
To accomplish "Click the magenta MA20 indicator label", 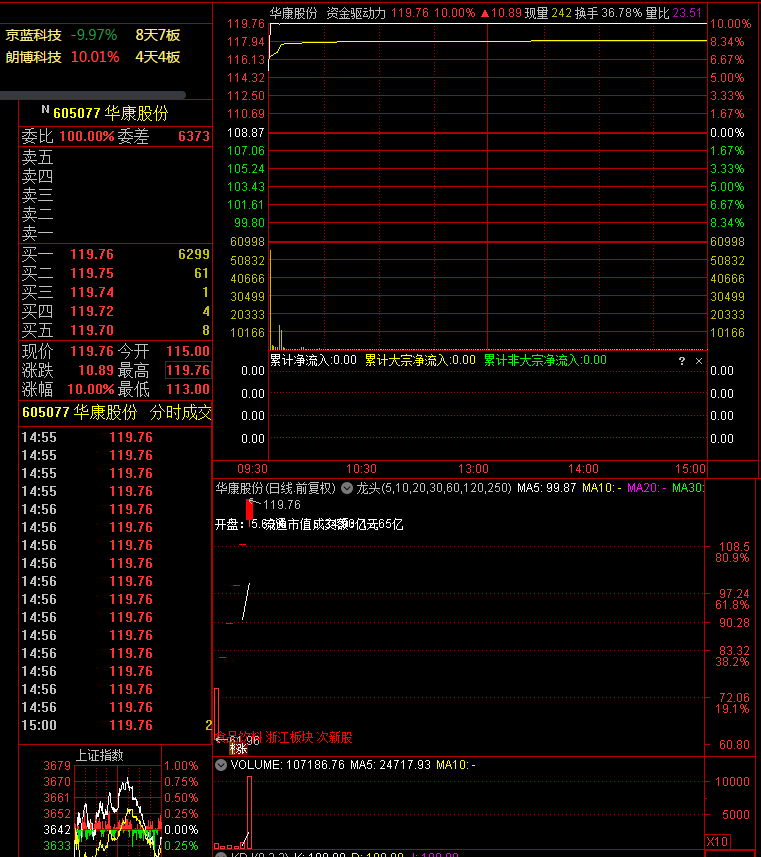I will pos(647,488).
